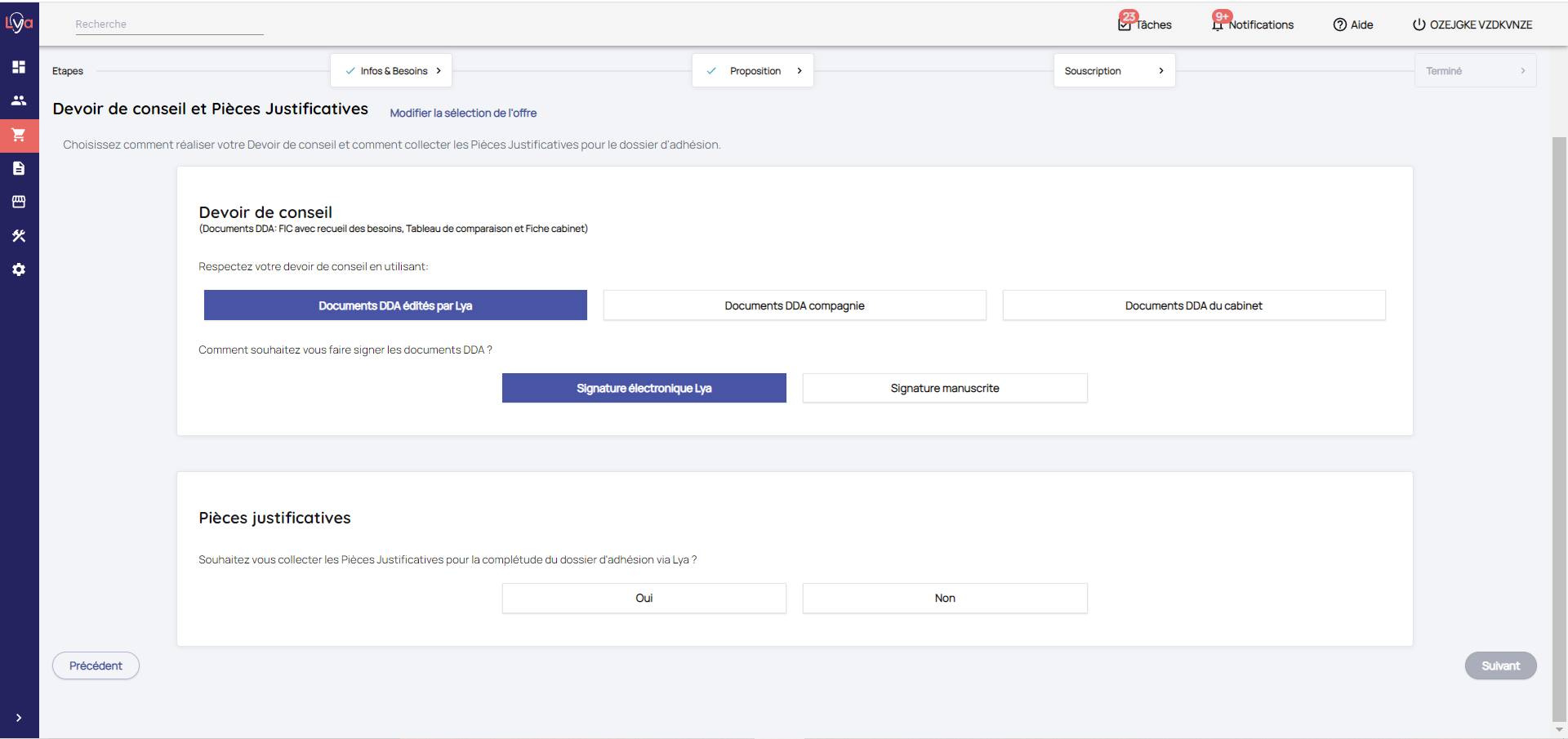
Task: Choose Oui for Pièces justificatives
Action: pos(644,598)
